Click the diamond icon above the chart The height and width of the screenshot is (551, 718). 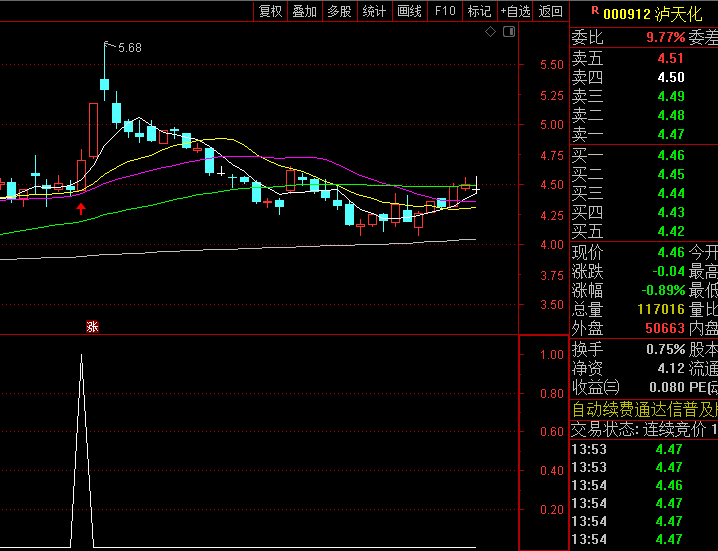(x=490, y=32)
